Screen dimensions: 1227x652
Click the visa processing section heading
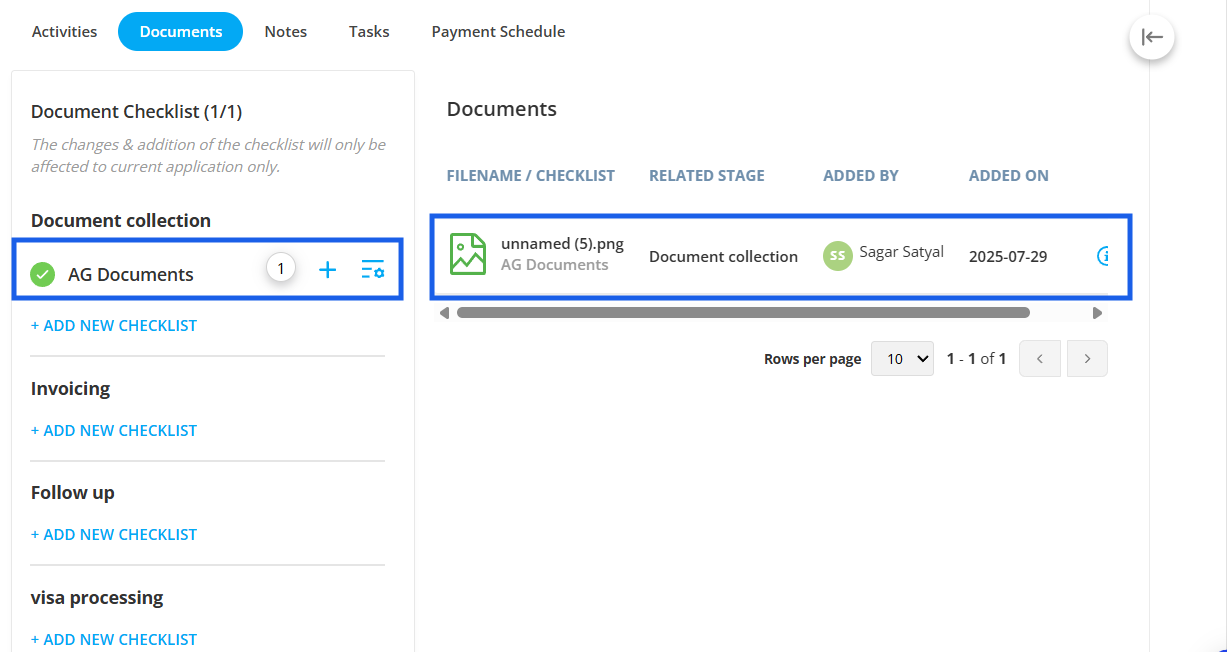(97, 597)
